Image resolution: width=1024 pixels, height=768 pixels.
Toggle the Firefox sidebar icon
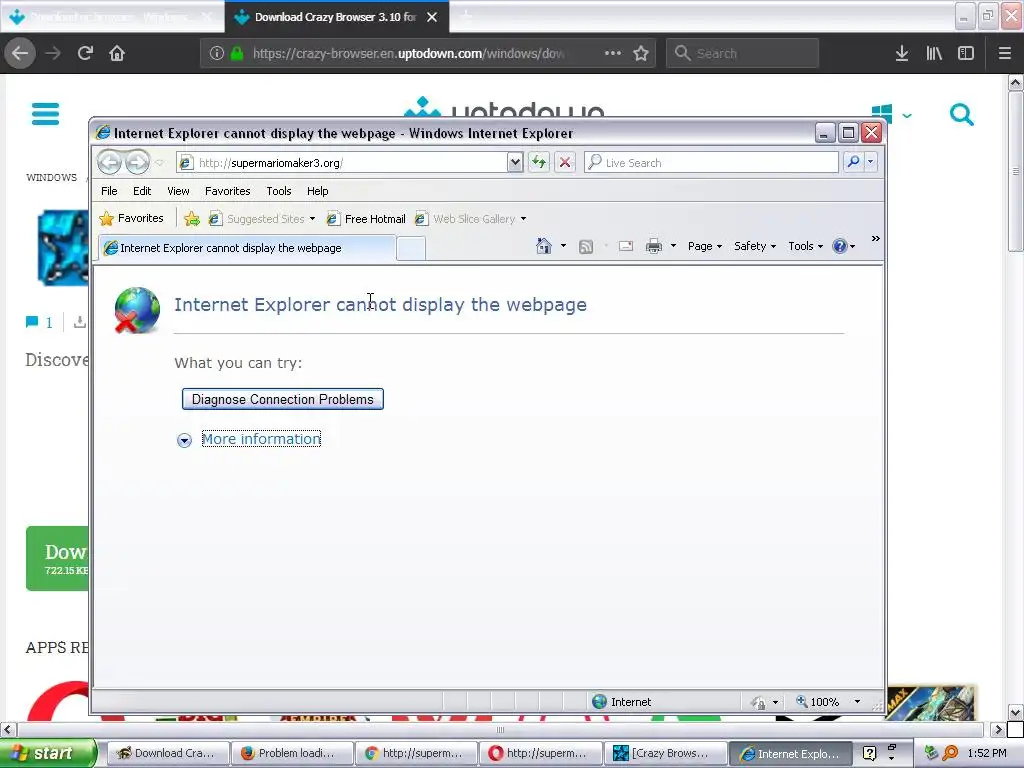pyautogui.click(x=966, y=53)
